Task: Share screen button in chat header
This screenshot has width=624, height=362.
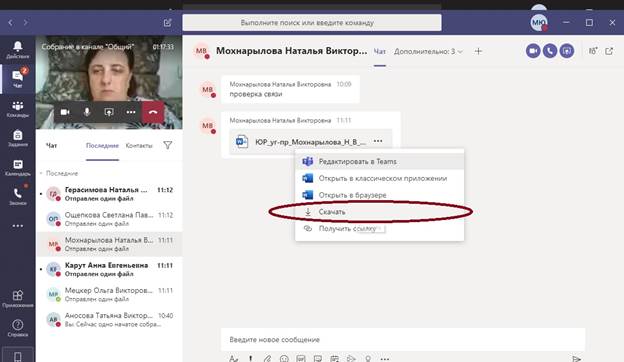Action: coord(567,51)
